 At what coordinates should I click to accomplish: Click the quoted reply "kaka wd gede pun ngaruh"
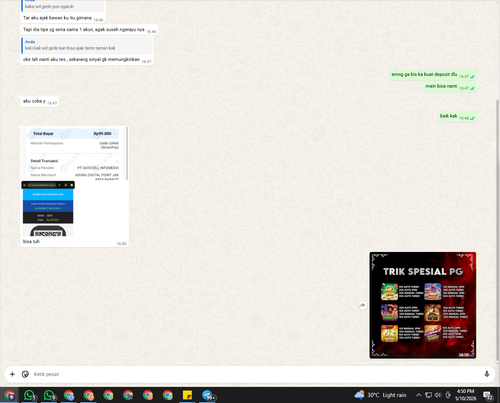[x=63, y=6]
